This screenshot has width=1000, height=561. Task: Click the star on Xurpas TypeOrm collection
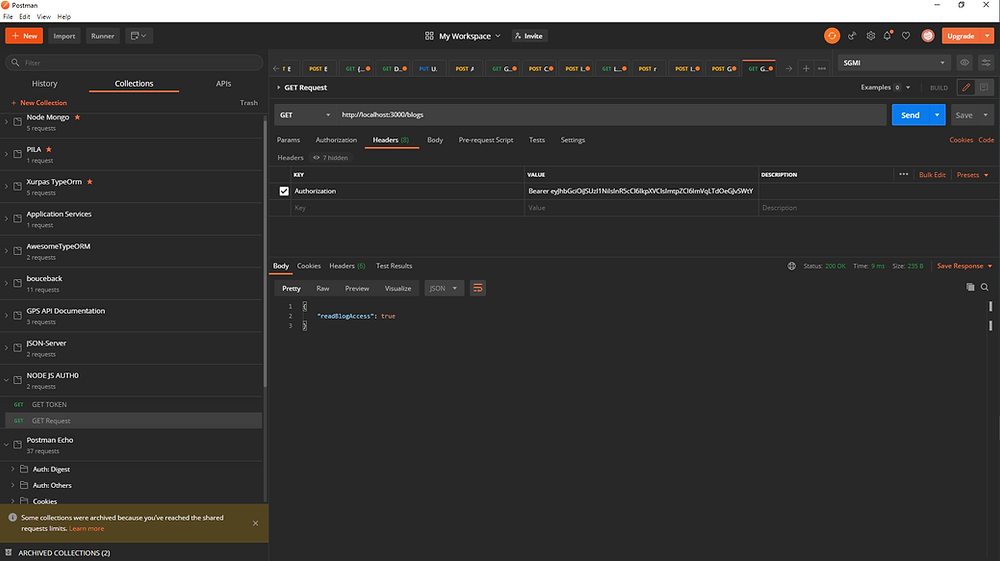89,182
